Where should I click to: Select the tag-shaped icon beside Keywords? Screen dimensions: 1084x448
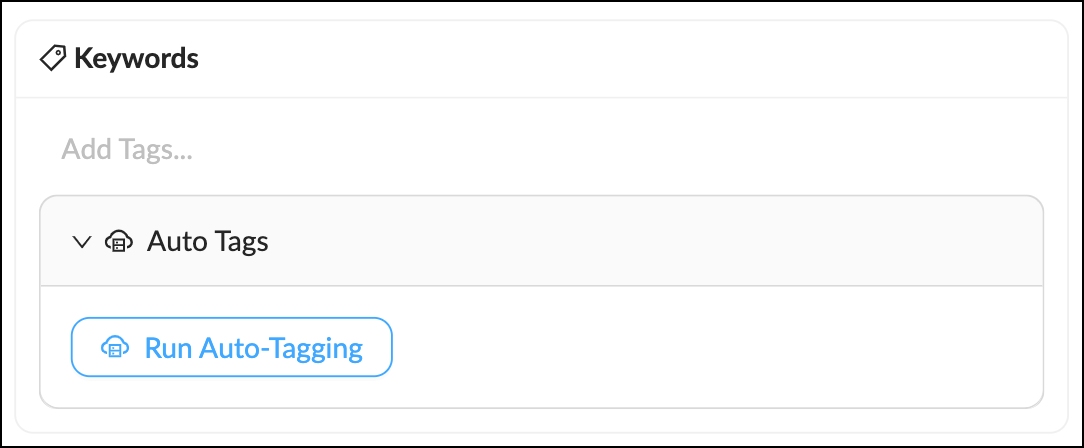point(53,59)
